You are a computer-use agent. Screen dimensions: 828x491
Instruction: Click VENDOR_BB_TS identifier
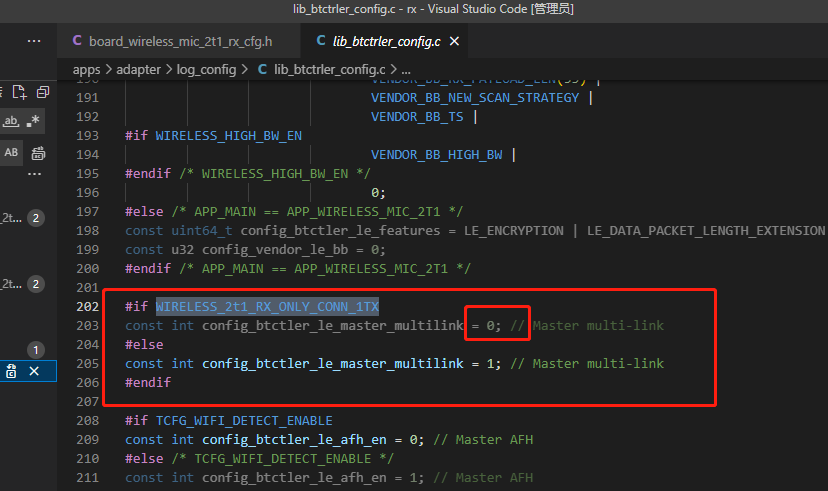tap(417, 117)
